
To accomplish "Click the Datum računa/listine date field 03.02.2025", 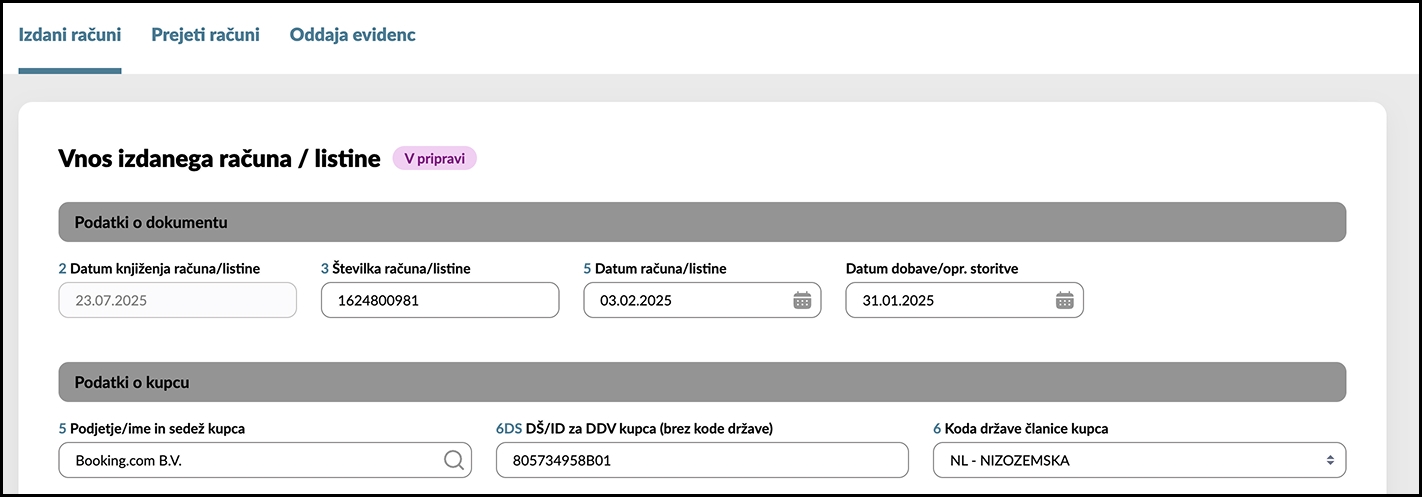I will pyautogui.click(x=702, y=300).
